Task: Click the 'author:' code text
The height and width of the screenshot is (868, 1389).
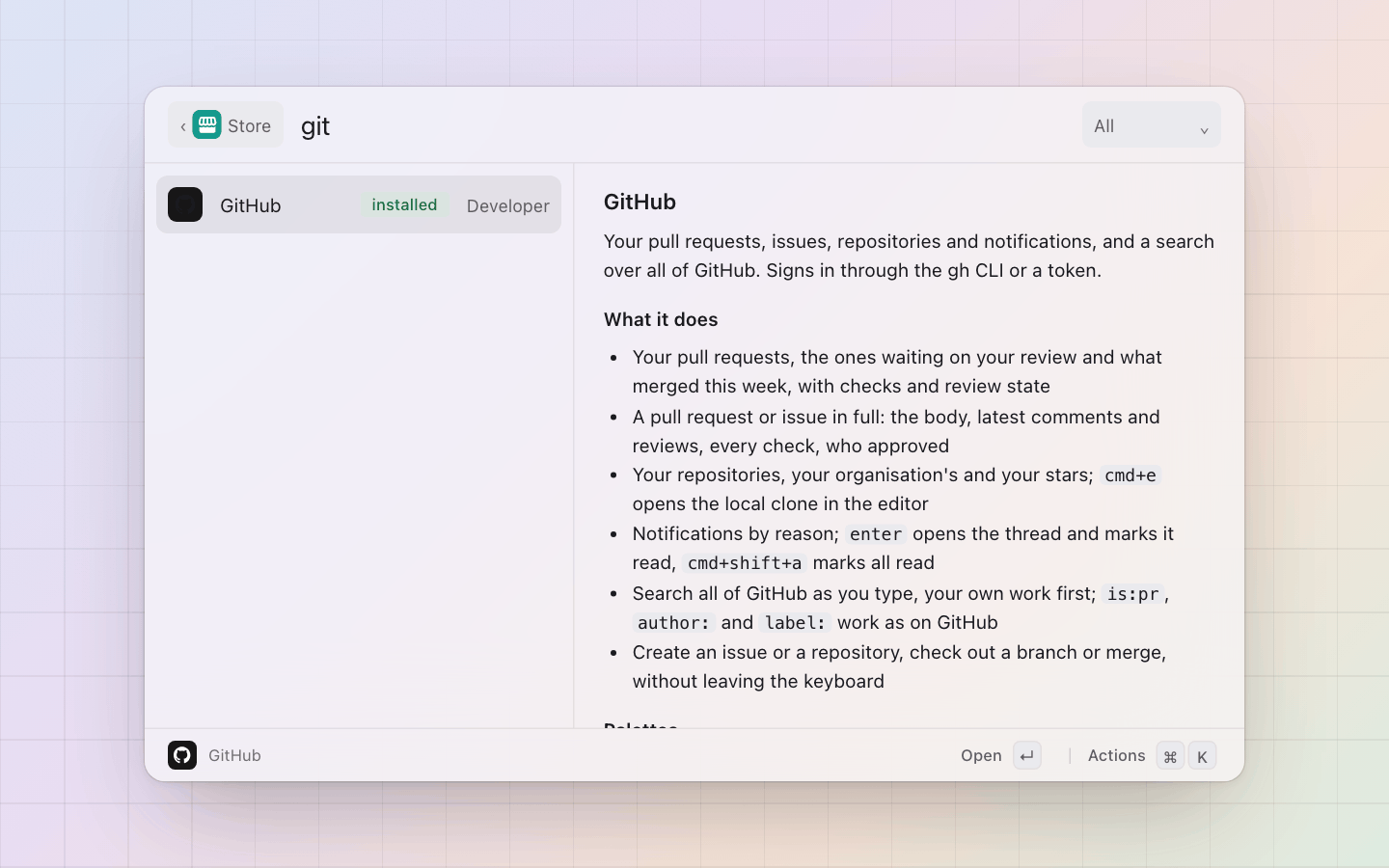Action: click(673, 623)
